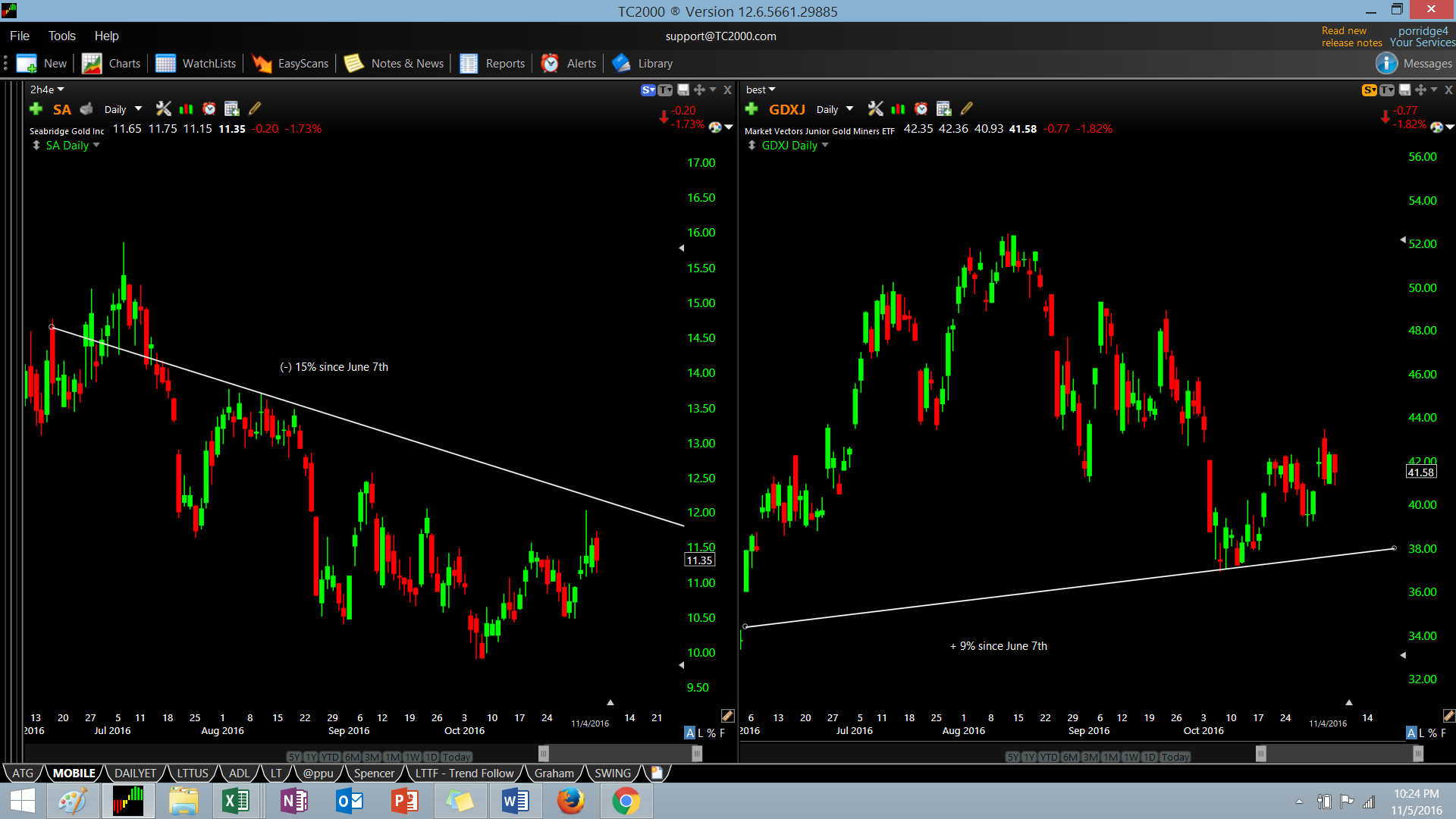The height and width of the screenshot is (819, 1456).
Task: Set alert clock icon on SA chart
Action: [209, 109]
